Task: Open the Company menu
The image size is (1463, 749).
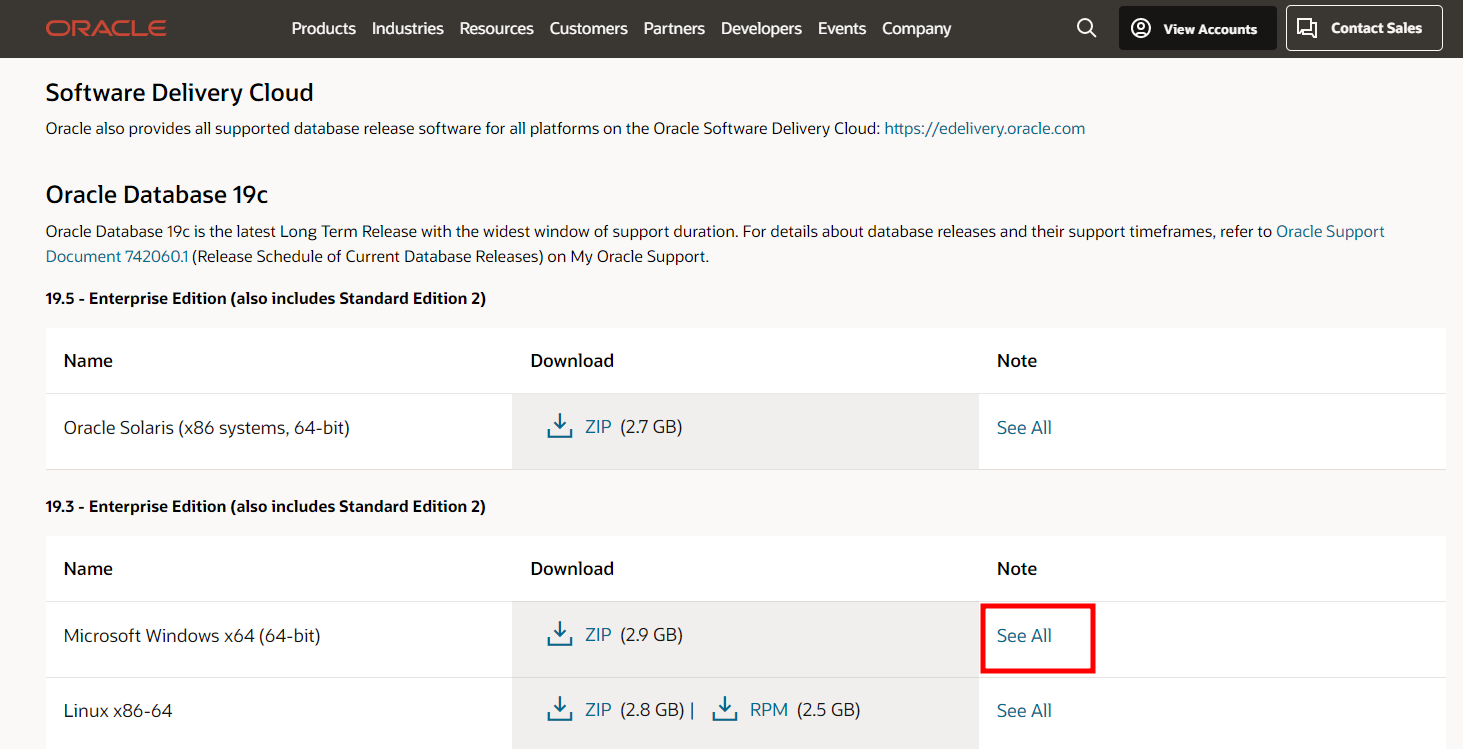Action: pos(917,29)
